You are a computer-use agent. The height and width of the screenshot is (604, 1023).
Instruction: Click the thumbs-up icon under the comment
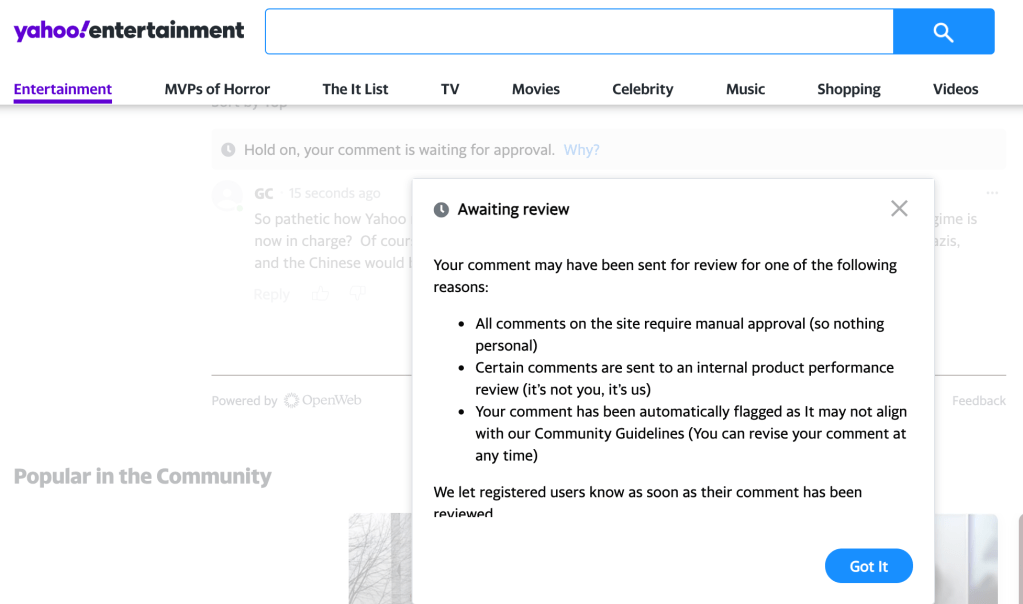click(x=320, y=294)
